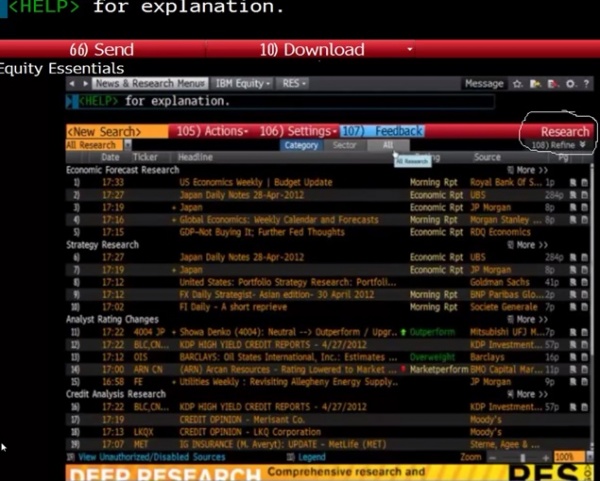The width and height of the screenshot is (600, 481).
Task: Go back with the left arrow icon
Action: coord(72,83)
